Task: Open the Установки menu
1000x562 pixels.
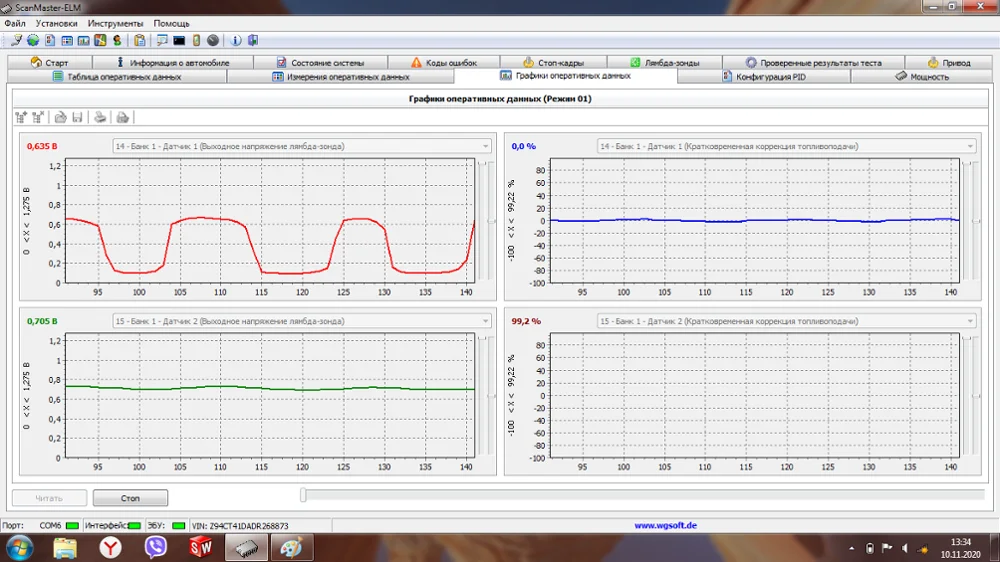Action: click(56, 23)
